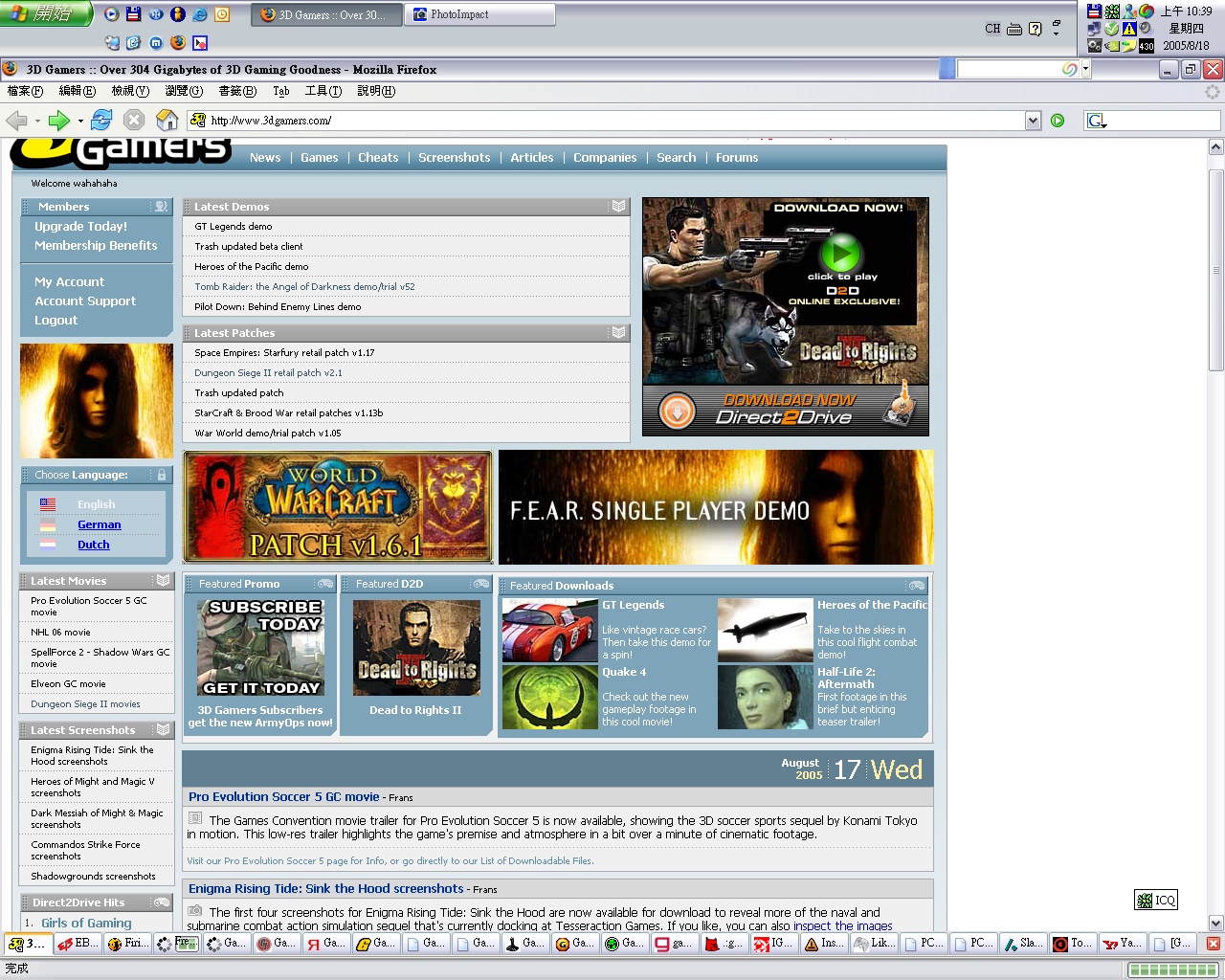Screen dimensions: 1225x980
Task: Reload the page with the refresh icon
Action: pos(101,120)
